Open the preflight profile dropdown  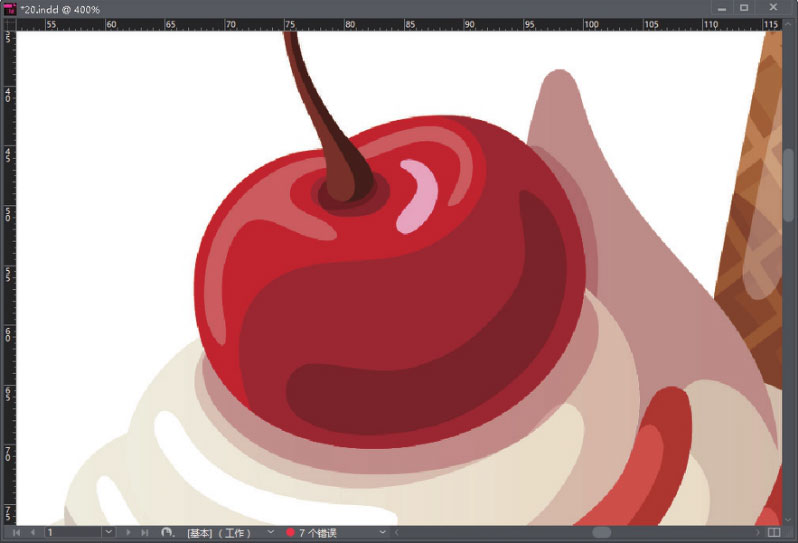tap(270, 533)
